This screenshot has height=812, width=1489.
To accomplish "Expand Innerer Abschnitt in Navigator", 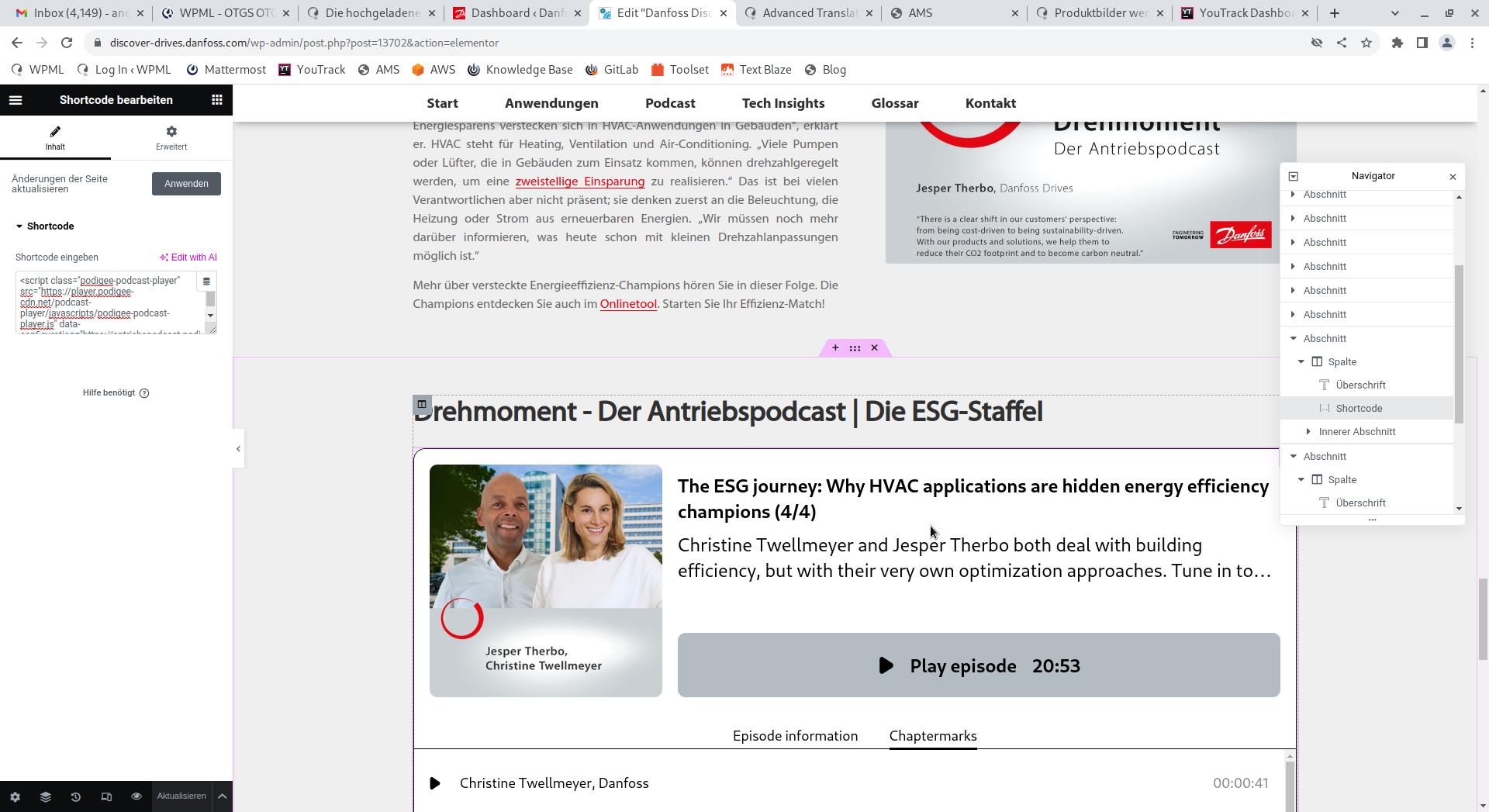I will point(1308,432).
